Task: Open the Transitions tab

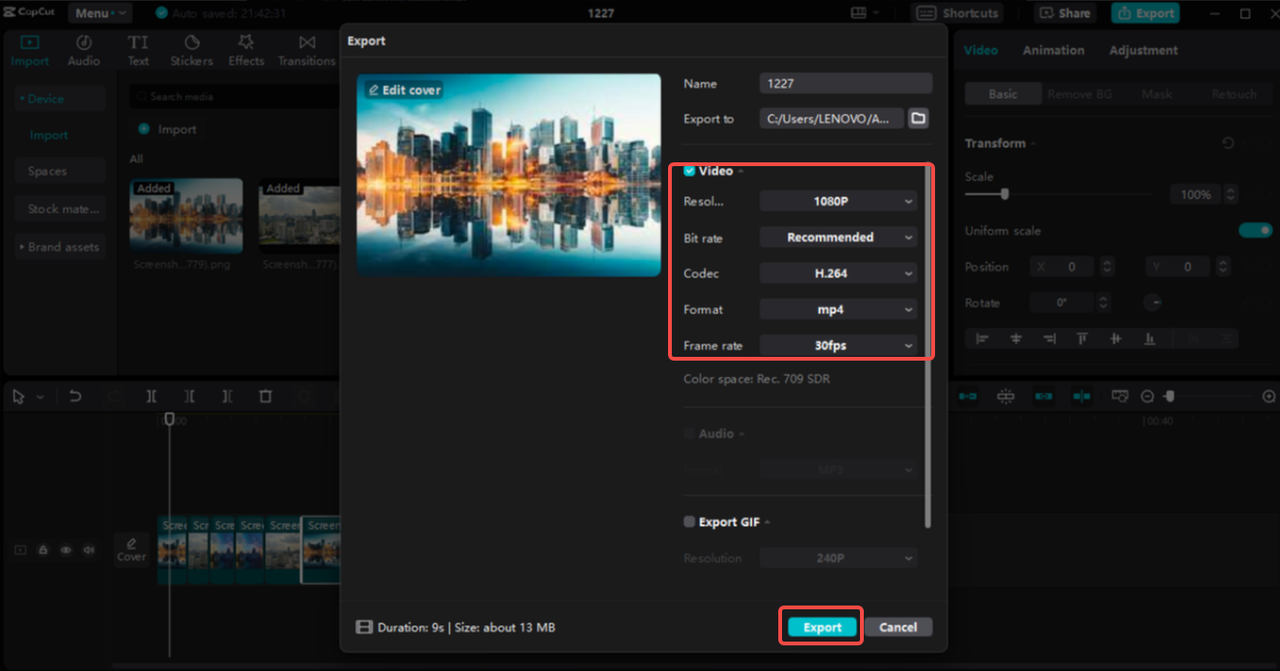Action: [307, 50]
